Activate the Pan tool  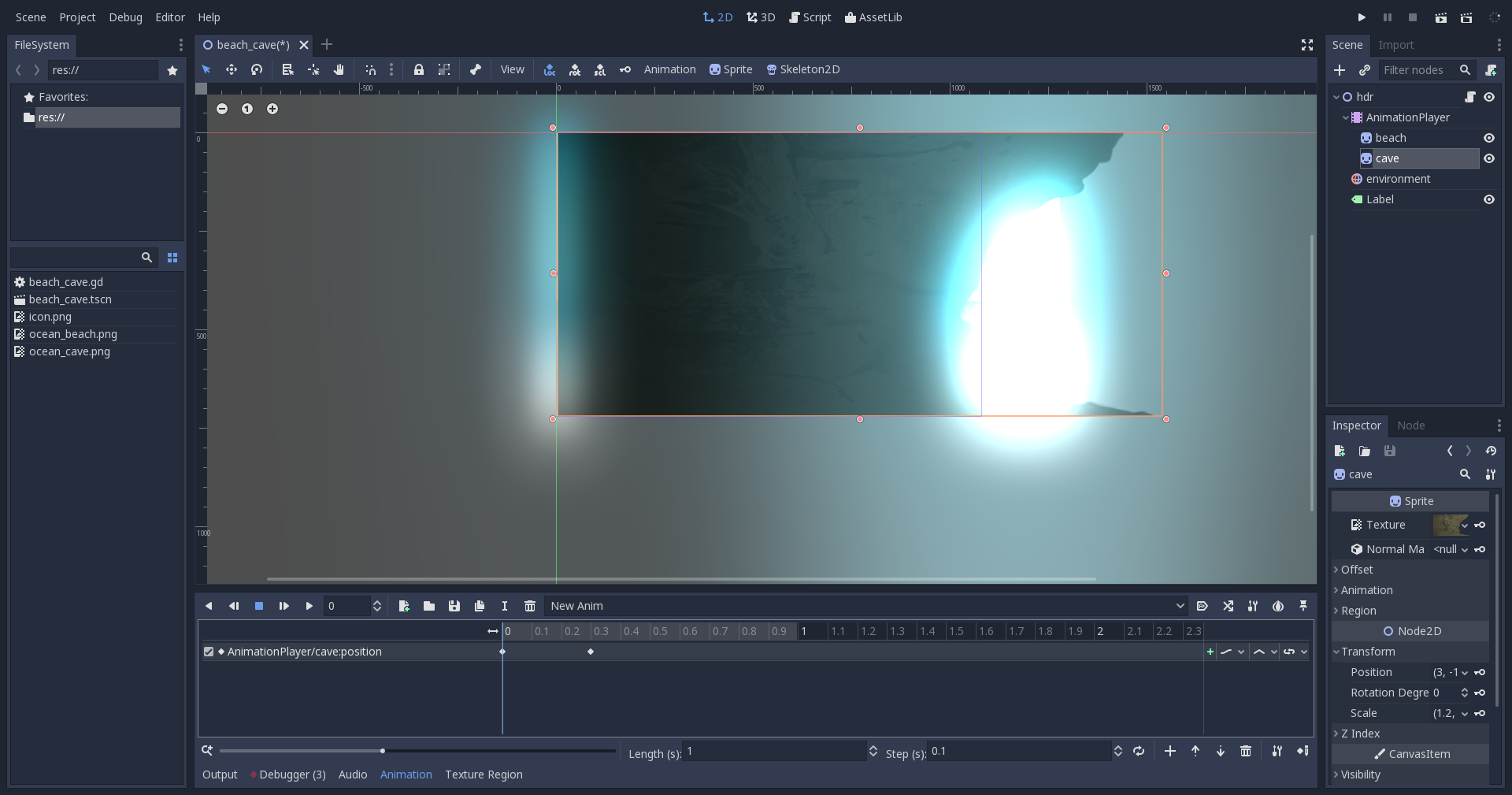pyautogui.click(x=339, y=69)
